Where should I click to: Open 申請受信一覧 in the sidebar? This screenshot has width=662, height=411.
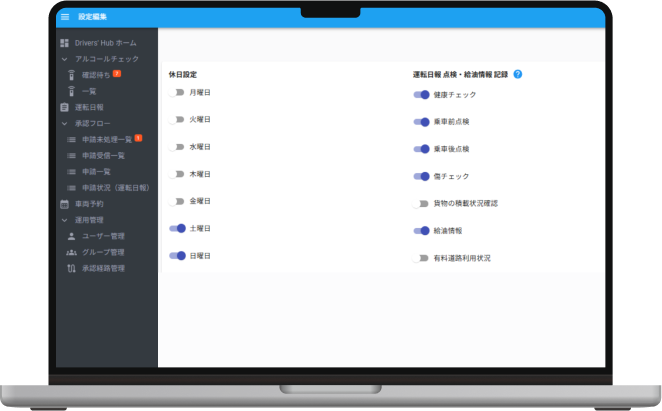tap(103, 156)
